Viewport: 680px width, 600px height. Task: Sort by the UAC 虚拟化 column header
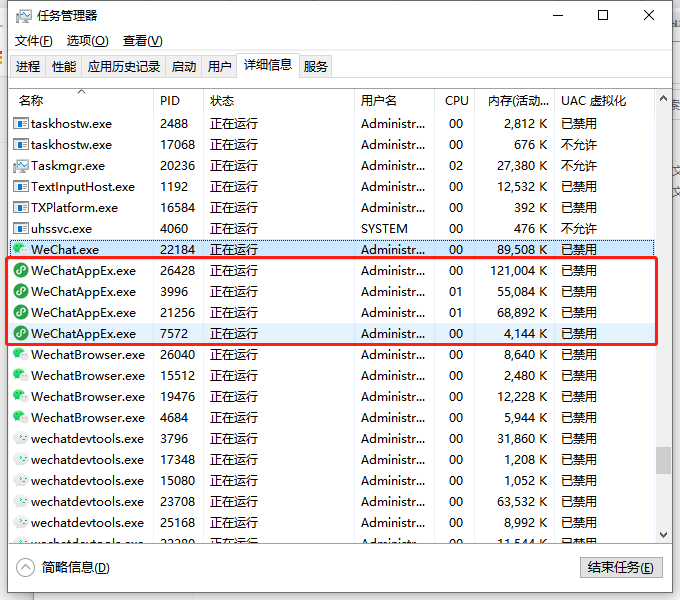[605, 101]
